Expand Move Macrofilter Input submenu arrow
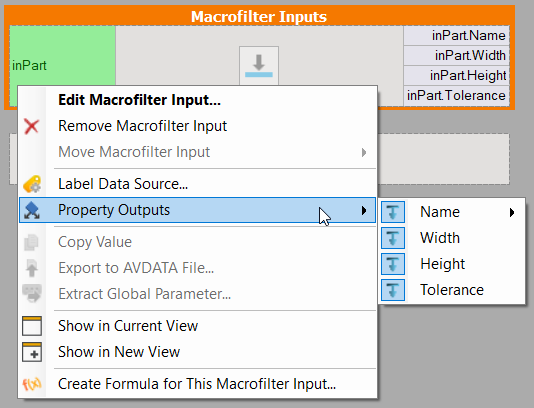This screenshot has width=534, height=408. 364,152
